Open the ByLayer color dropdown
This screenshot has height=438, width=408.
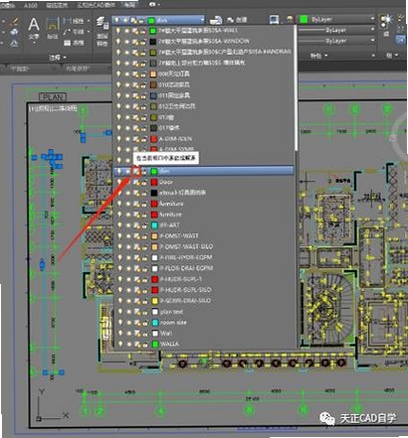[337, 19]
